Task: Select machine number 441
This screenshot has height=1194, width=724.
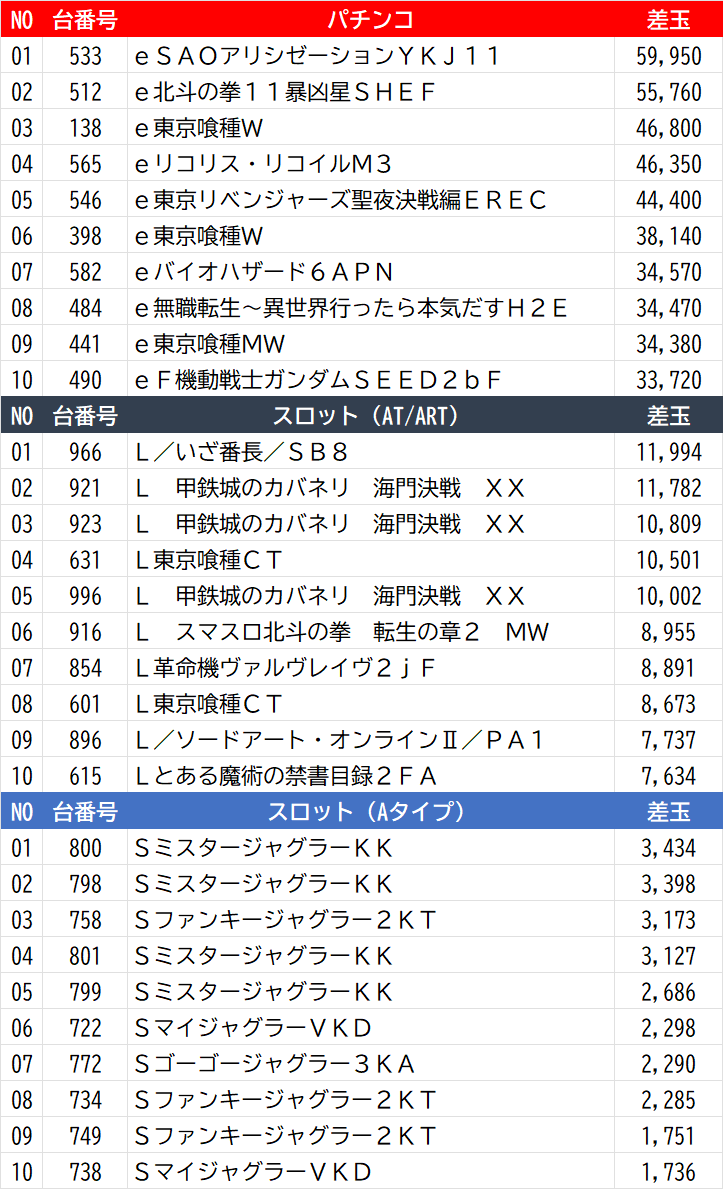Action: point(85,343)
